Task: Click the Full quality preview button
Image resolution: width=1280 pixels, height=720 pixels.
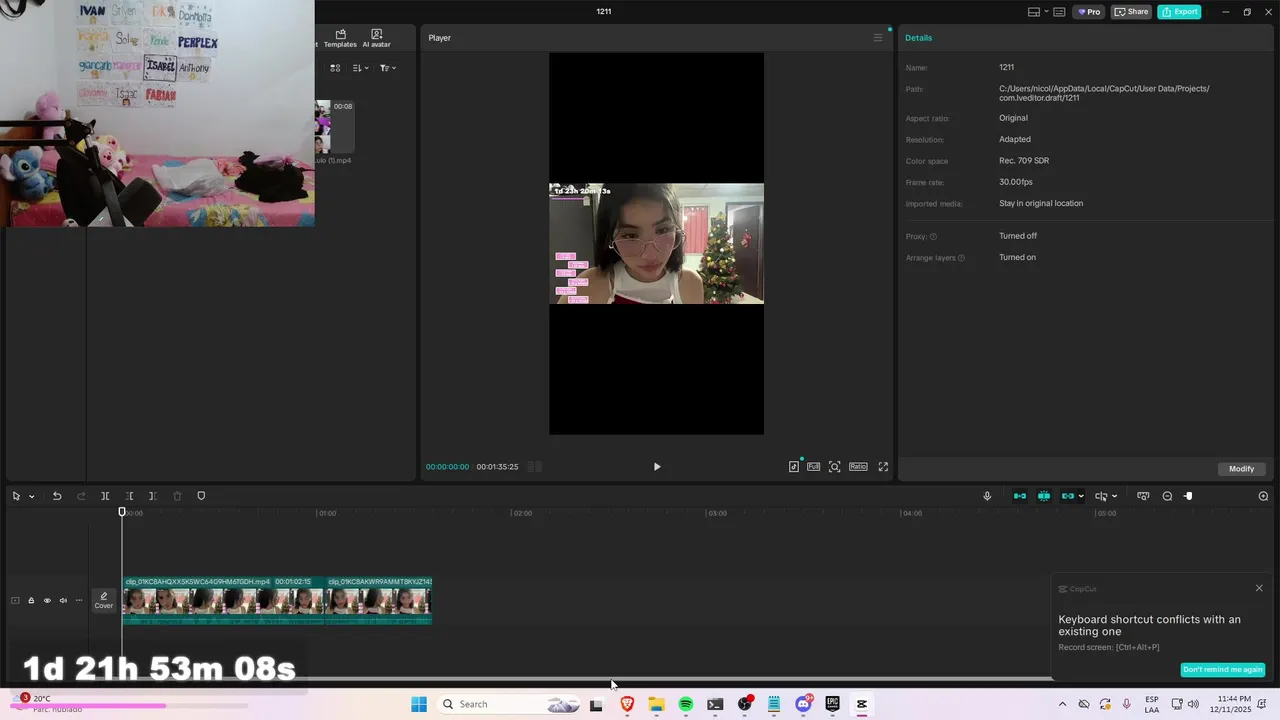Action: coord(814,467)
